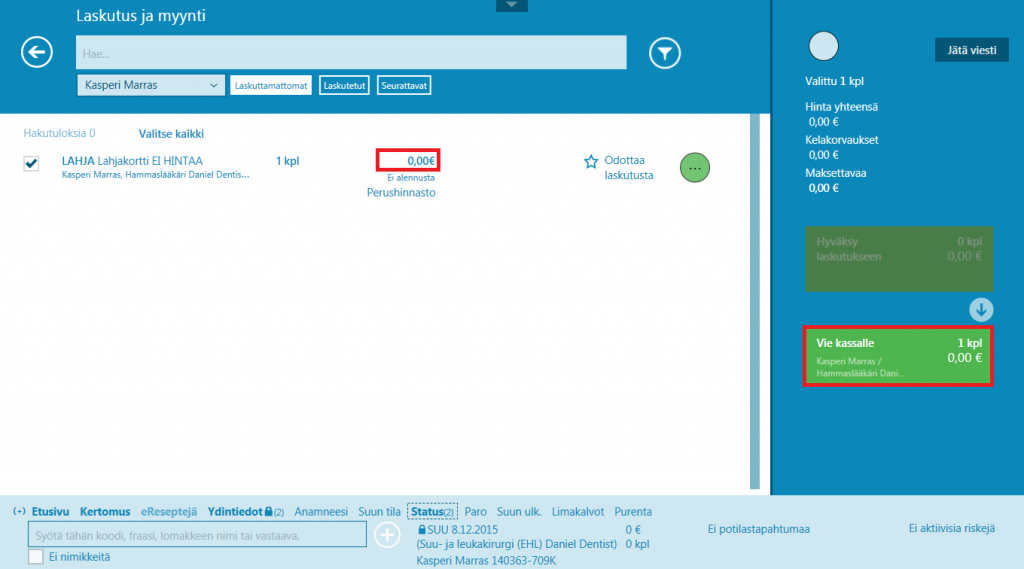Screen dimensions: 1024x569
Task: Star the LAHJA Lahjakortti item
Action: coord(590,161)
